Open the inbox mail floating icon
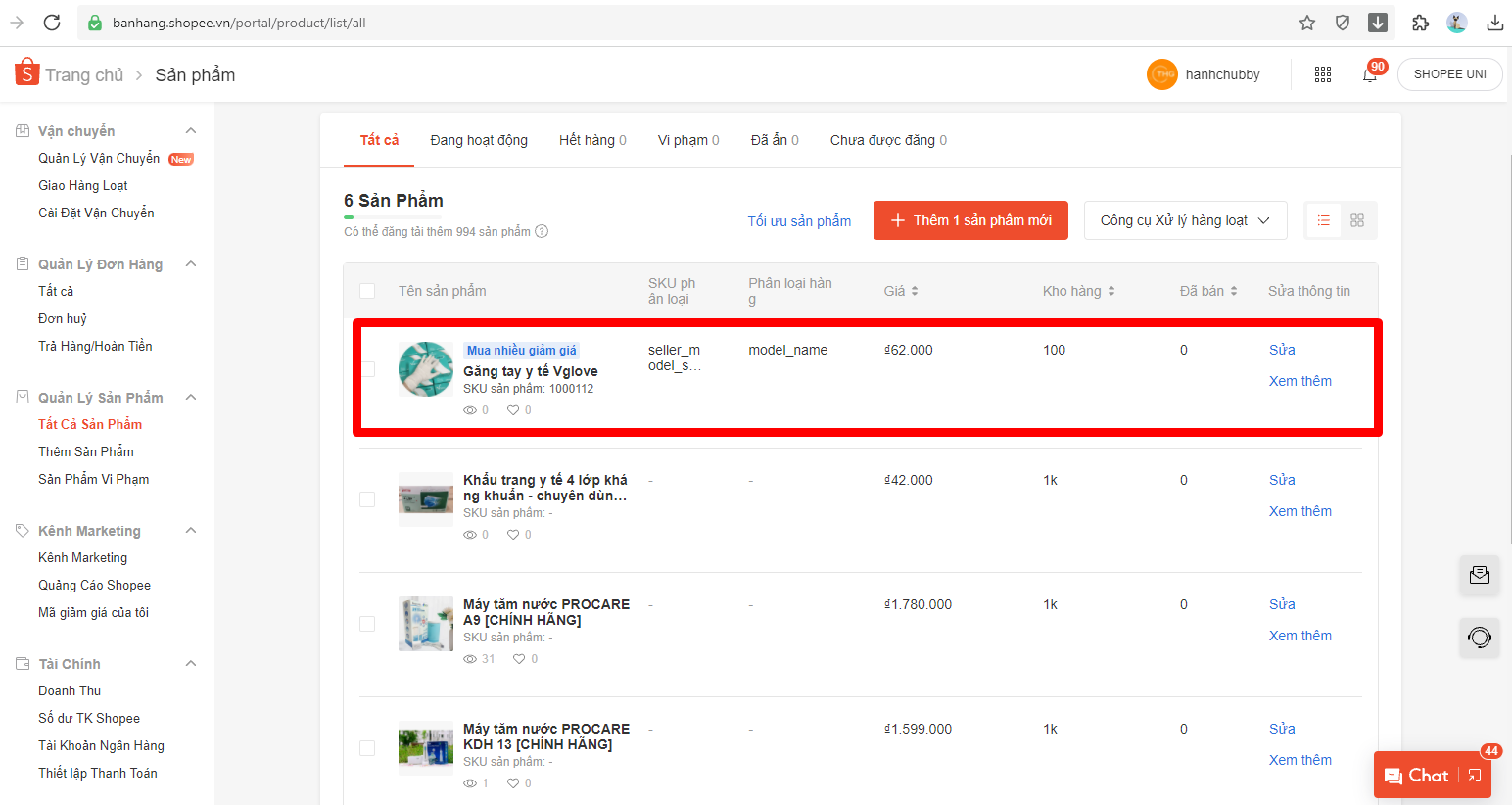This screenshot has width=1512, height=805. click(x=1480, y=575)
